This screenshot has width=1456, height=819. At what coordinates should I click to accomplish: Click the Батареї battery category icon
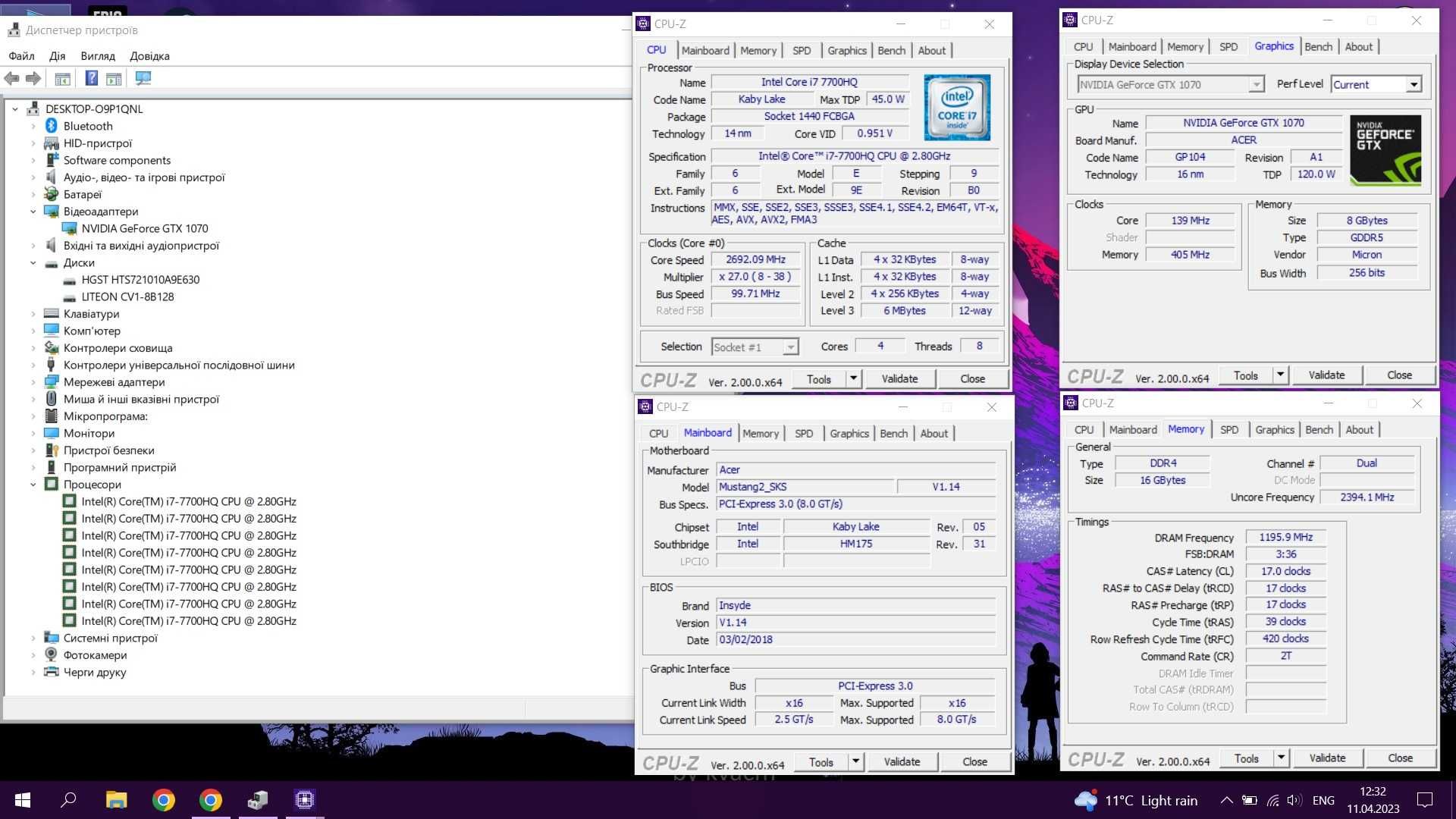point(52,194)
